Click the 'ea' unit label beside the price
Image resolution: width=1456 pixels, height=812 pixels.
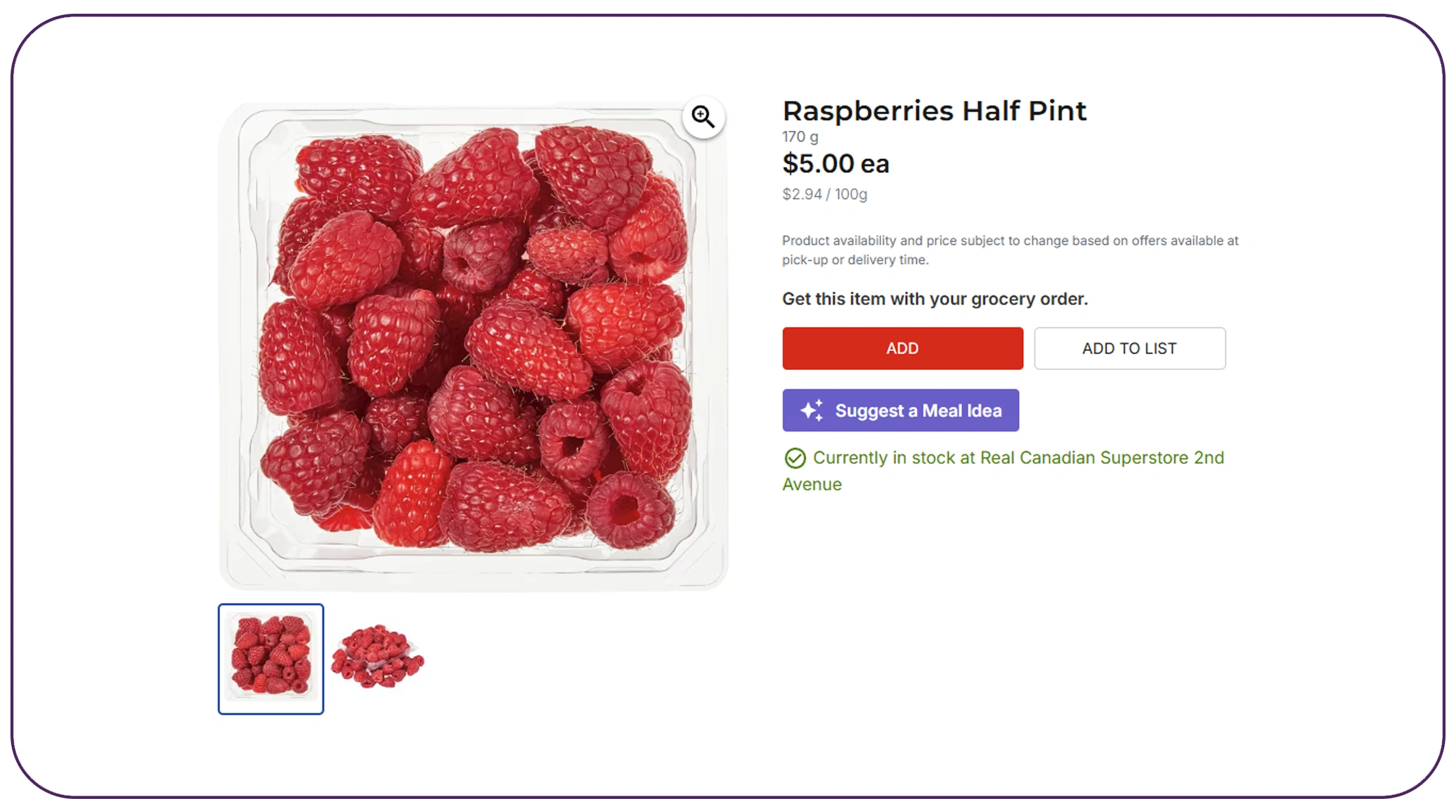click(875, 164)
